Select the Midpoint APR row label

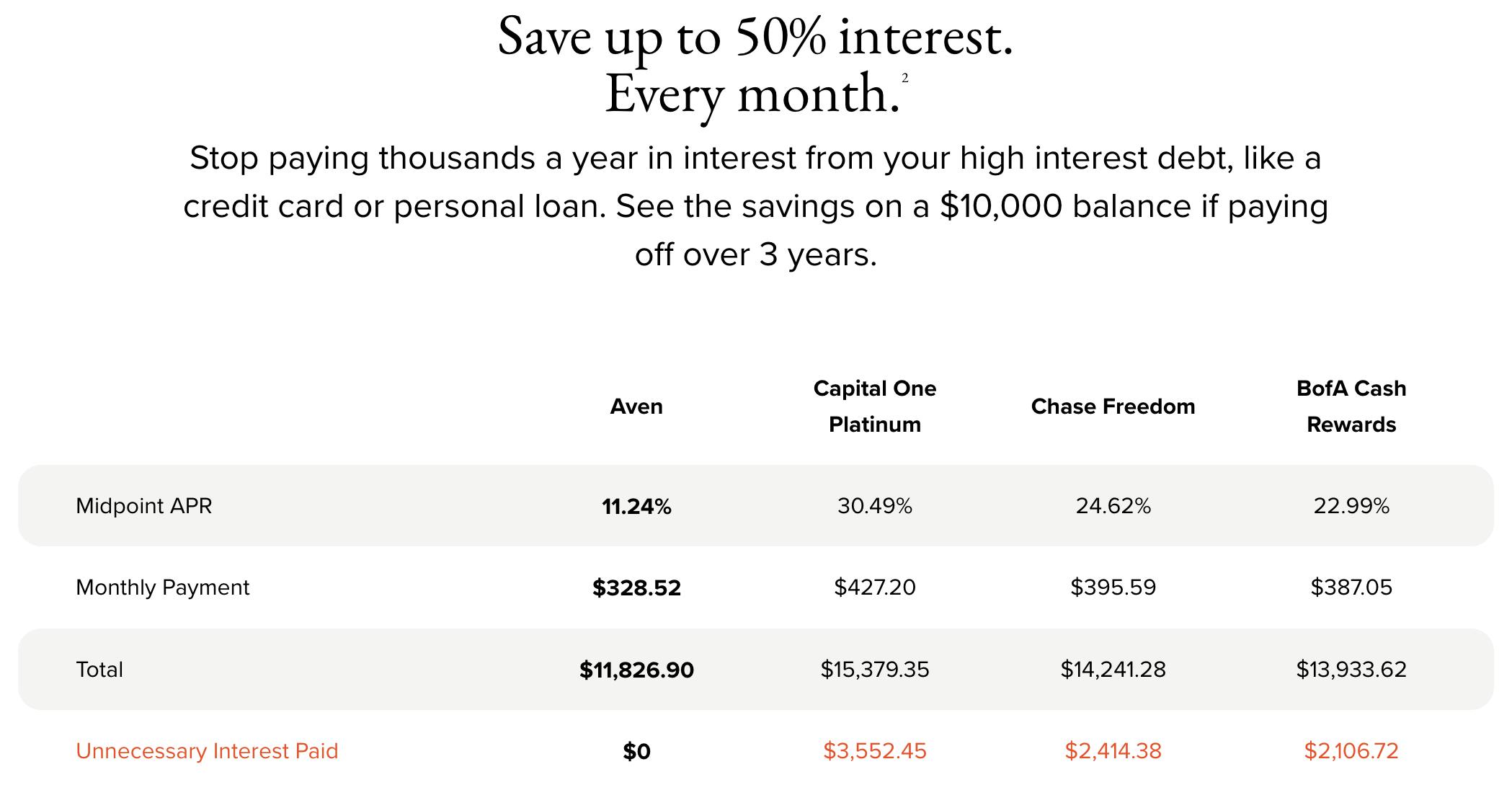[144, 506]
